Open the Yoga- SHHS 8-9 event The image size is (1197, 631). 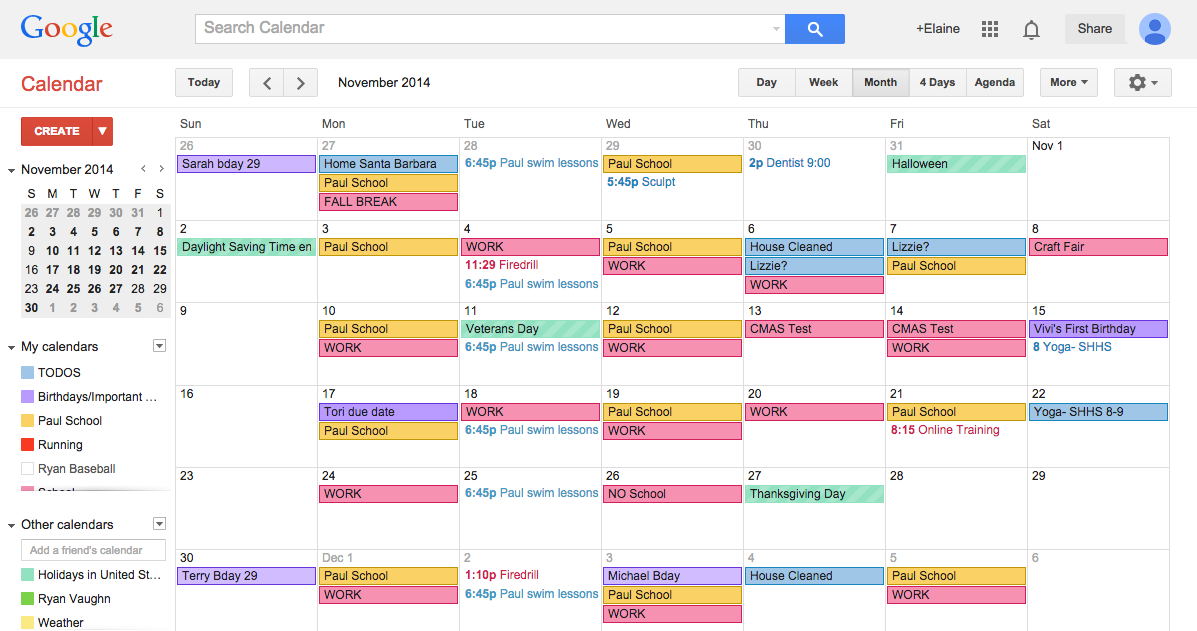(x=1098, y=412)
